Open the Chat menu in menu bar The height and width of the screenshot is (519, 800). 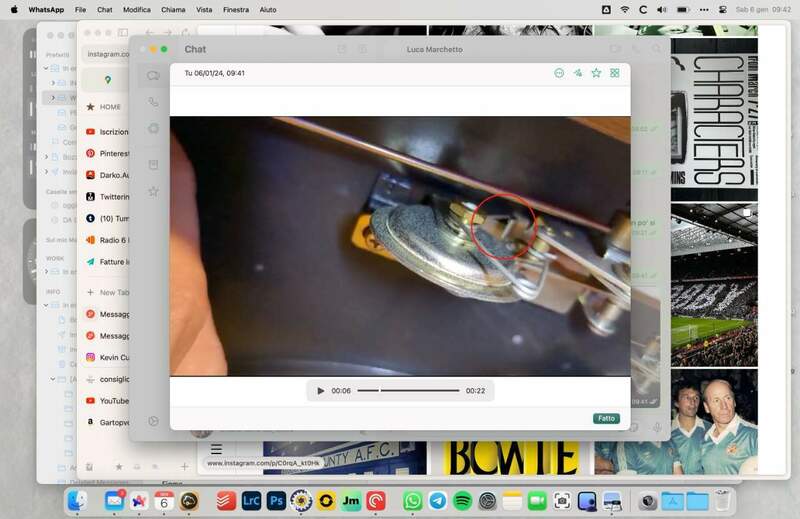(x=105, y=10)
